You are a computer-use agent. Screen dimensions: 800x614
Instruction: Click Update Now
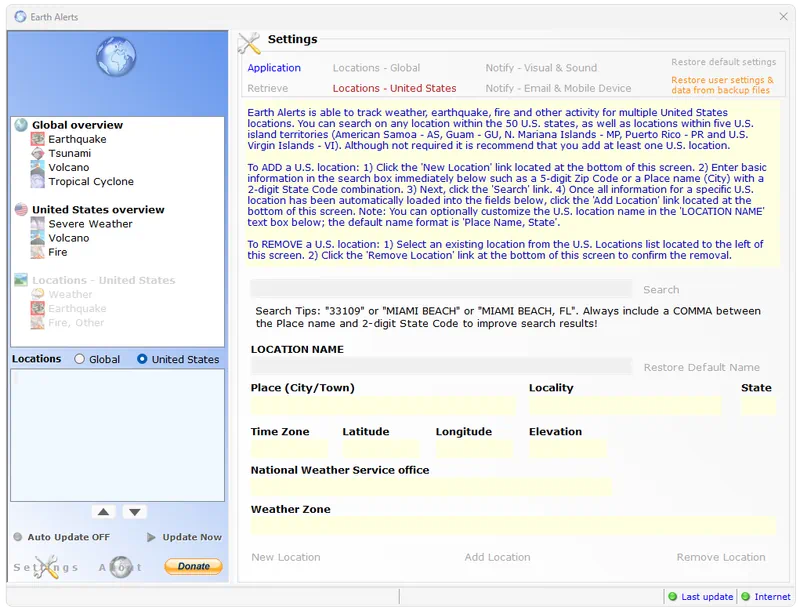point(185,537)
